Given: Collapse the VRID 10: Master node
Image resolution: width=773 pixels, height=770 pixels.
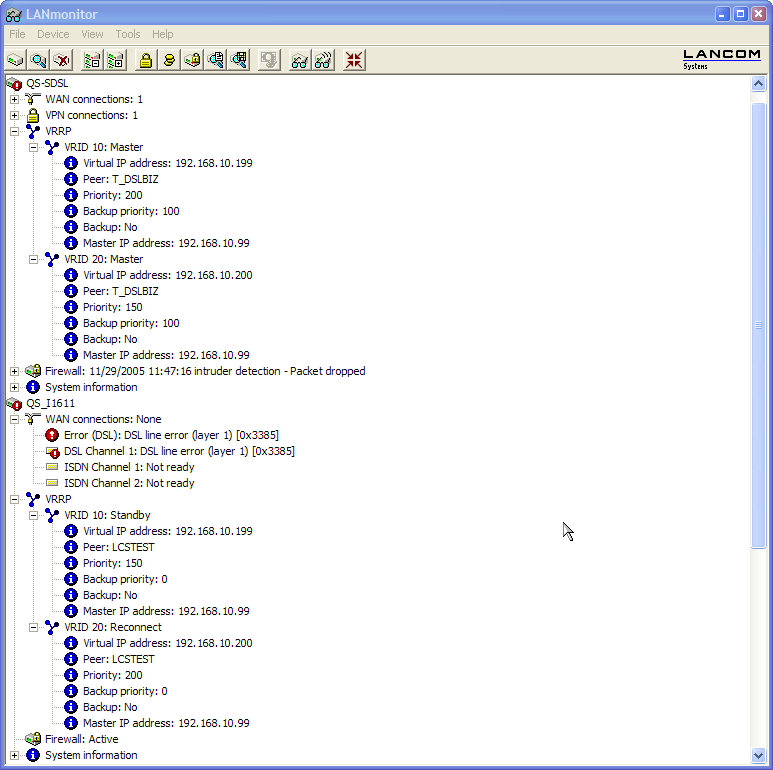Looking at the screenshot, I should pos(33,147).
